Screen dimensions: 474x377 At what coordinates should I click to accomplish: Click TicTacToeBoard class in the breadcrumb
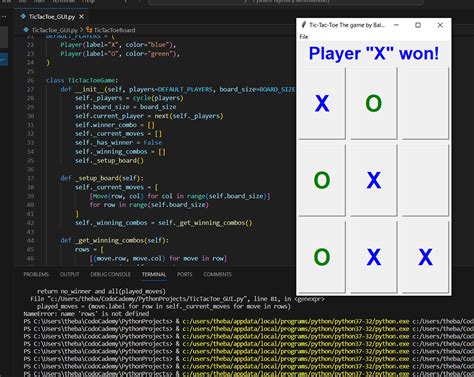click(x=114, y=30)
